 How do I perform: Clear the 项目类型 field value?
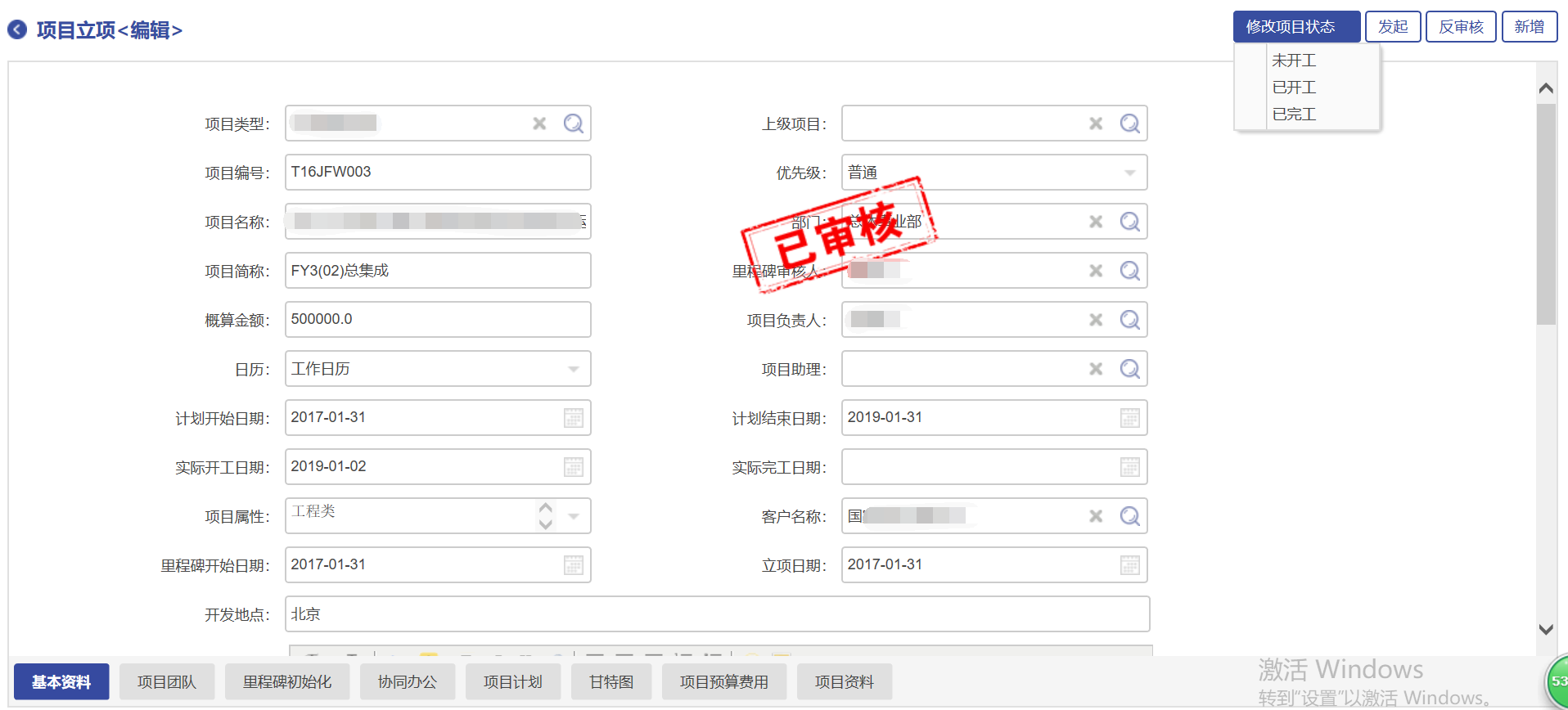click(539, 124)
